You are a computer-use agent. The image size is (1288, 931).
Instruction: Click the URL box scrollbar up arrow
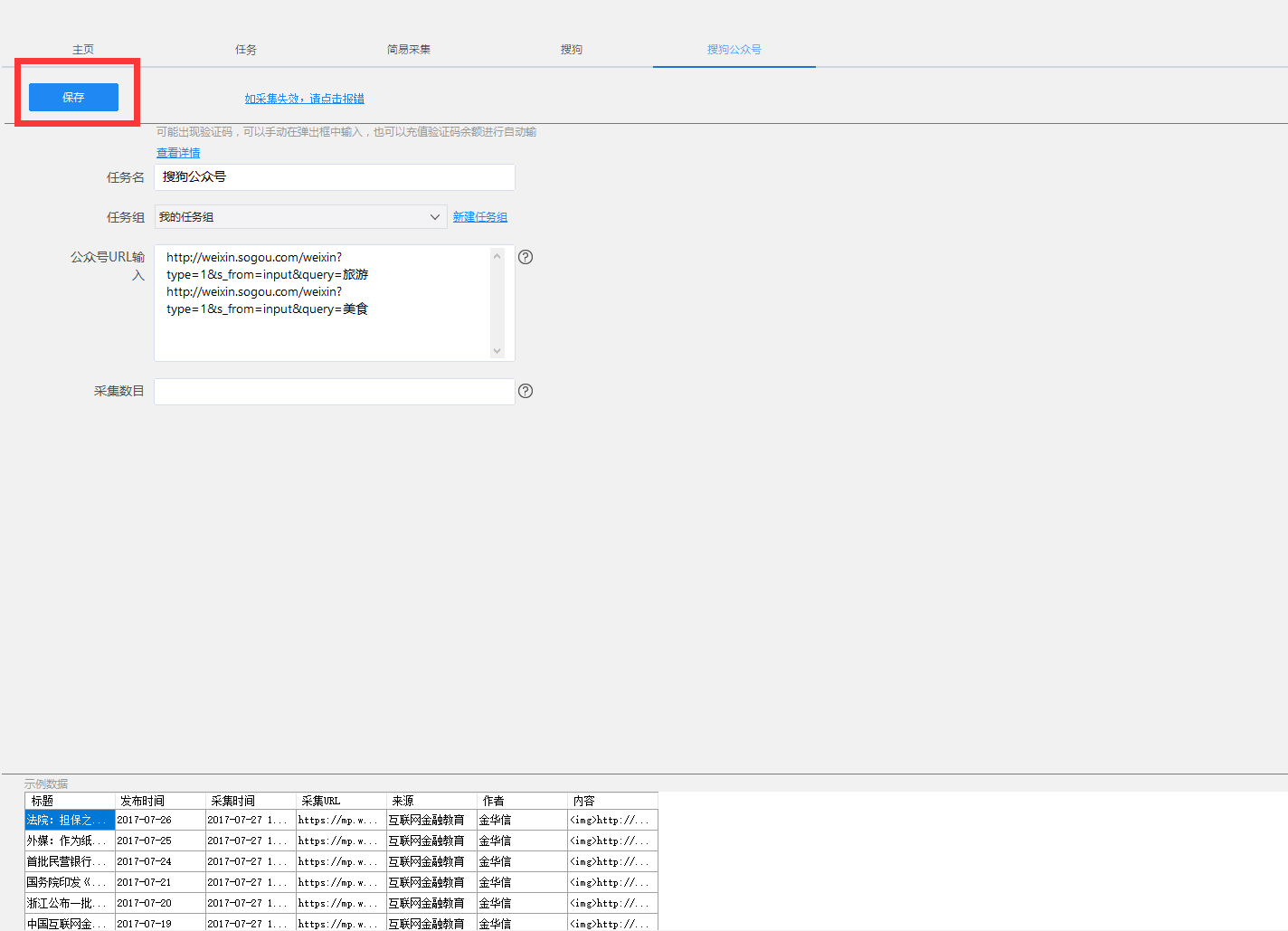coord(497,256)
